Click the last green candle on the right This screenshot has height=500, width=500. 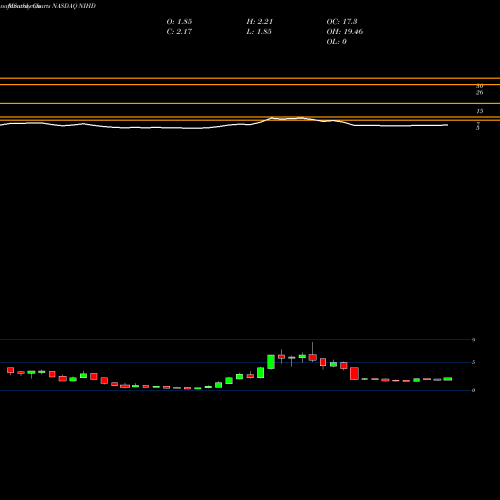[448, 379]
